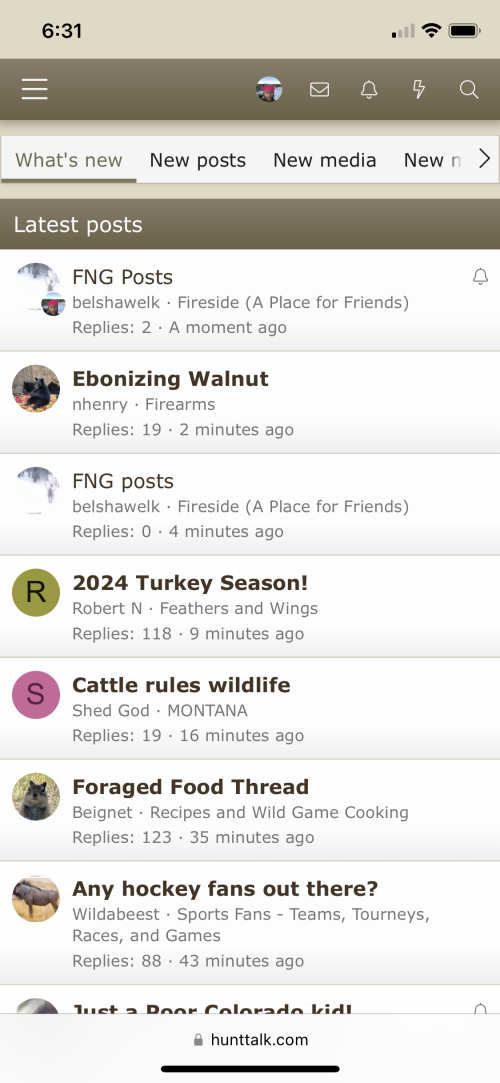
Task: Open the lightning bolt what's new icon
Action: tap(419, 89)
